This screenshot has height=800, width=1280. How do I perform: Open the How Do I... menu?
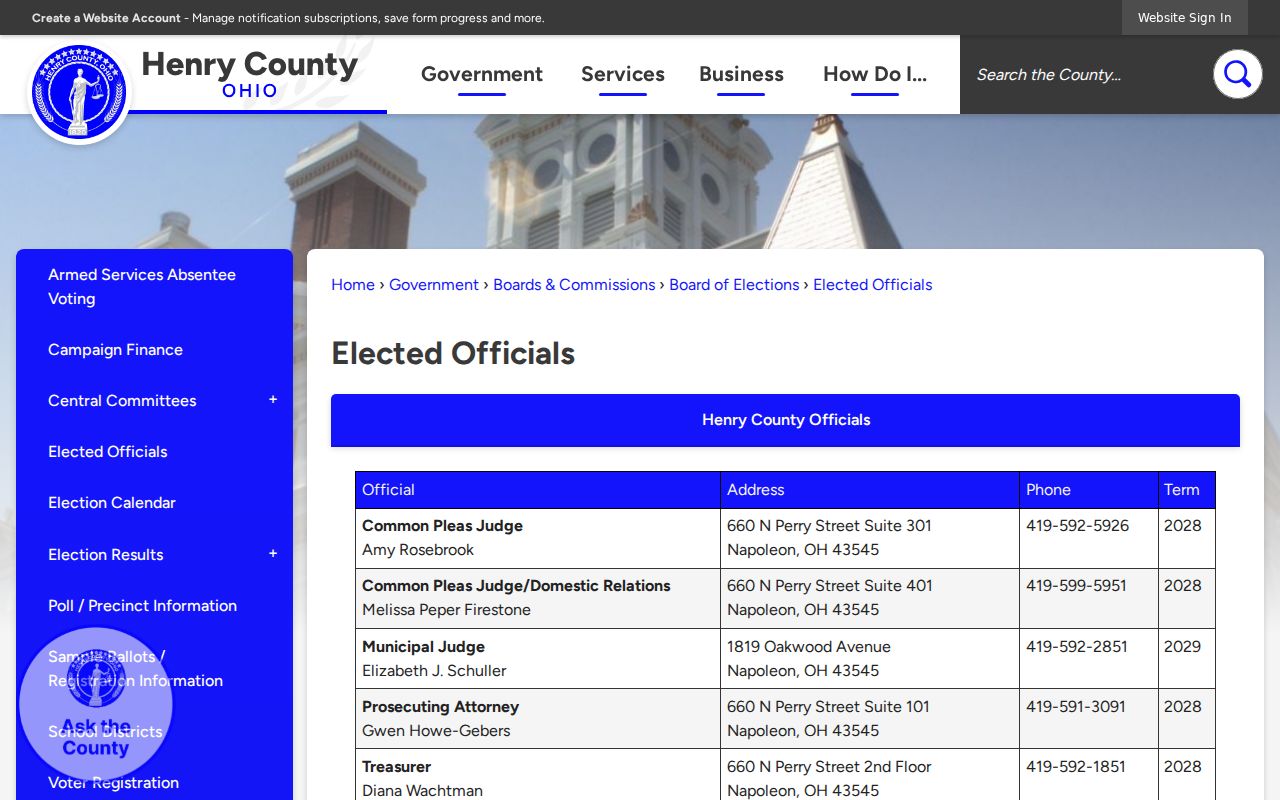pyautogui.click(x=875, y=74)
